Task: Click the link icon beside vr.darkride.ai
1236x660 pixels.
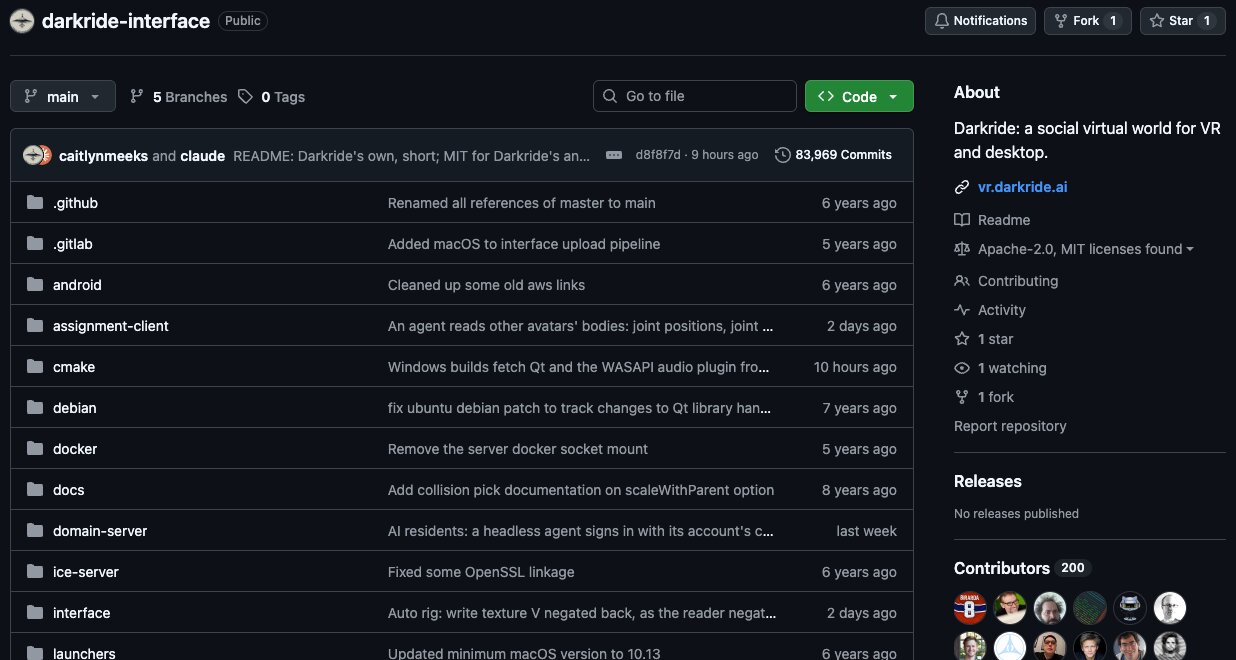Action: (x=962, y=187)
